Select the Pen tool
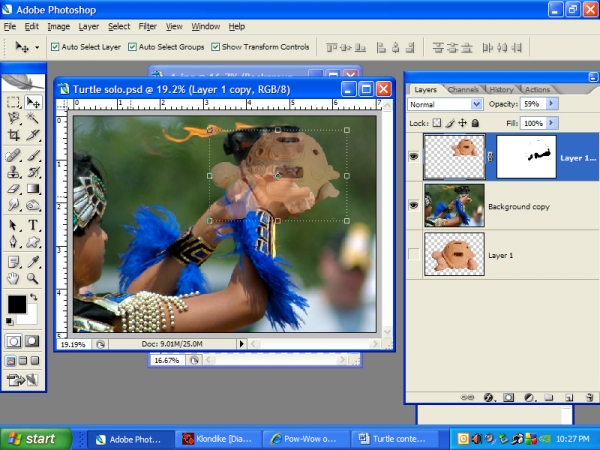600x450 pixels. pos(13,242)
